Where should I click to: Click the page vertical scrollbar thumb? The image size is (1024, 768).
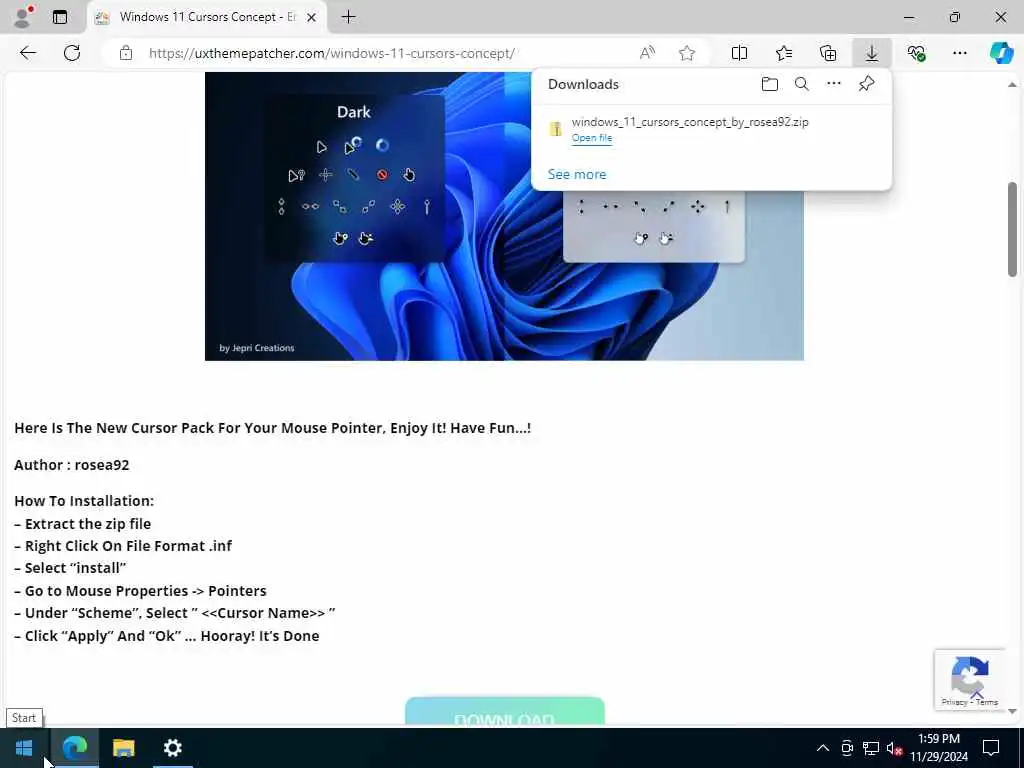point(1012,229)
